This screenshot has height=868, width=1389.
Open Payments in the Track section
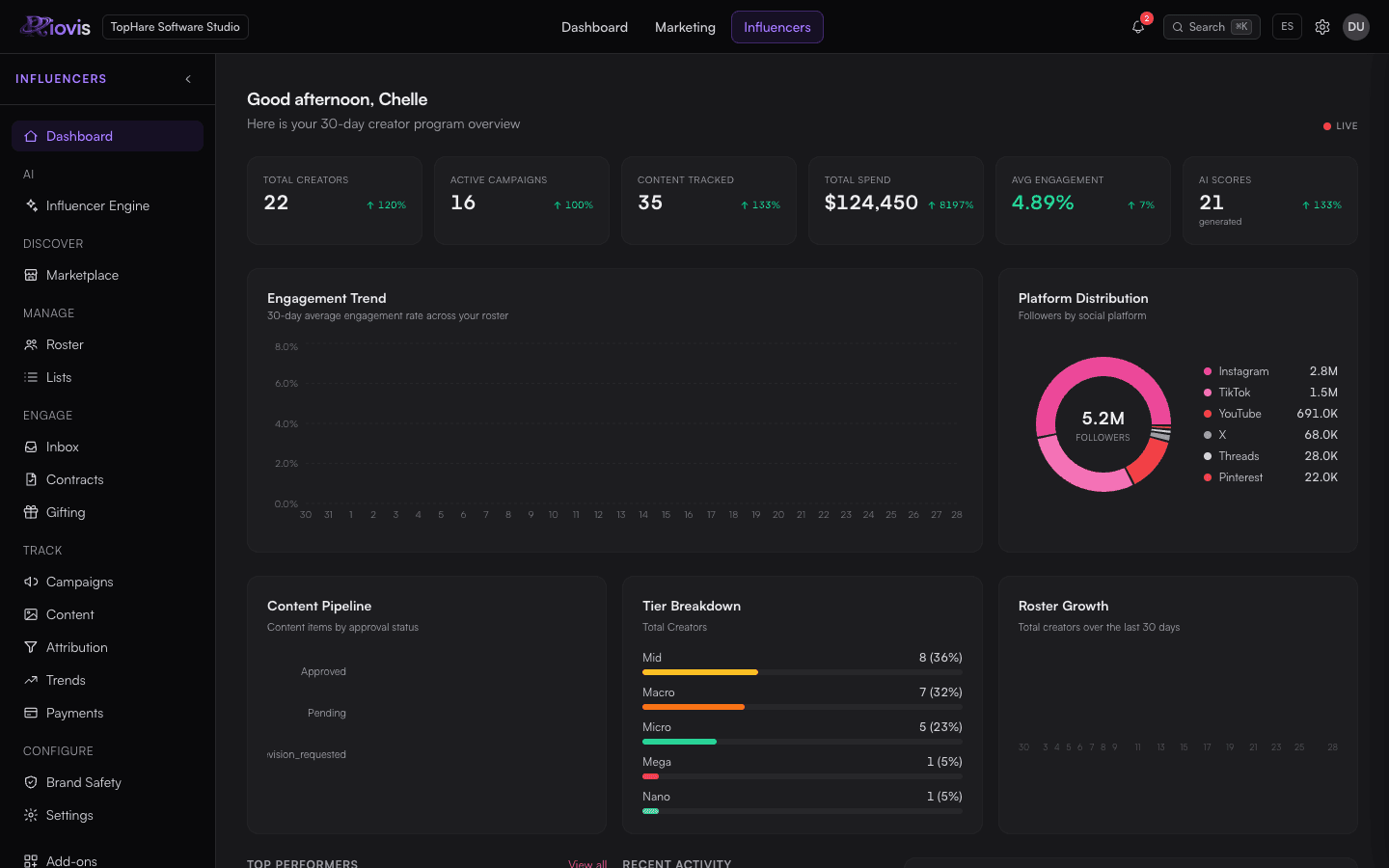107,713
